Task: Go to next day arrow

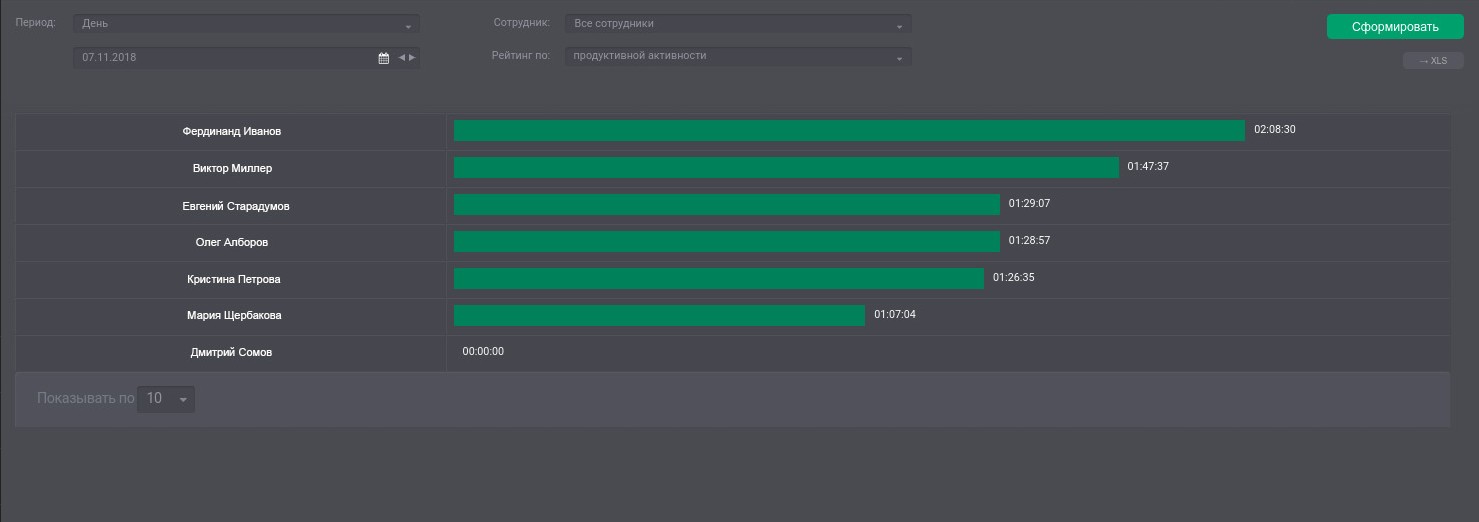Action: click(x=412, y=58)
